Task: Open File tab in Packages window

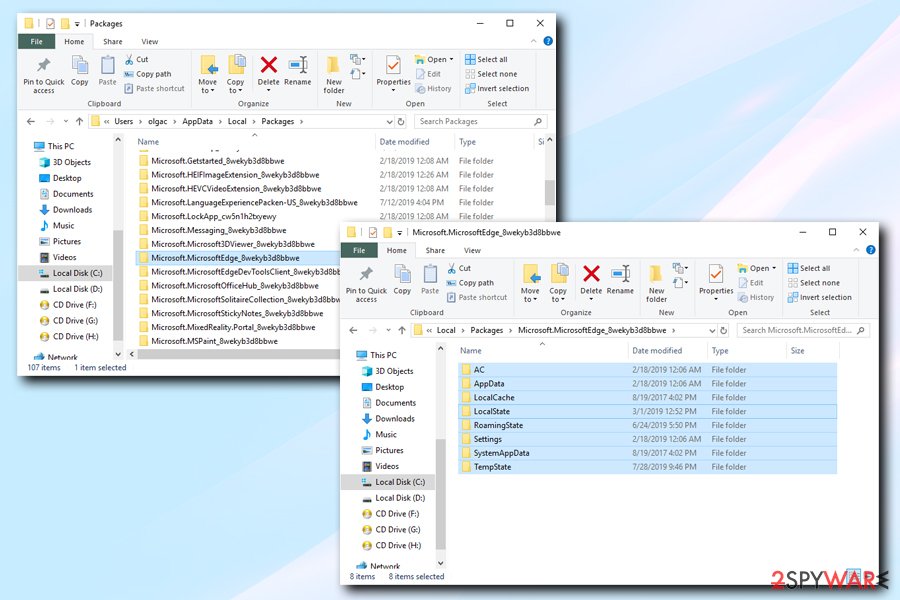Action: coord(37,41)
